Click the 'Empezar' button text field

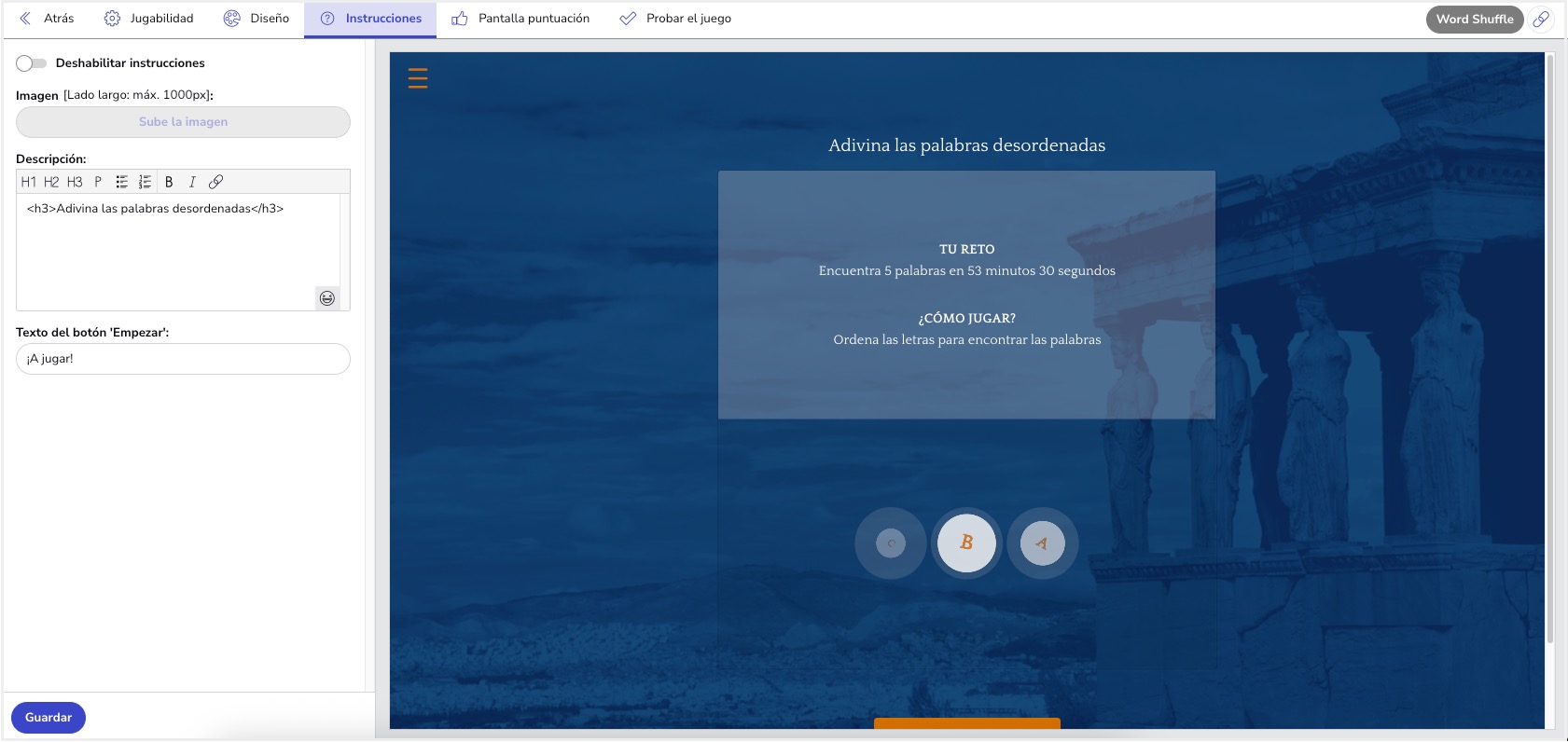tap(183, 359)
